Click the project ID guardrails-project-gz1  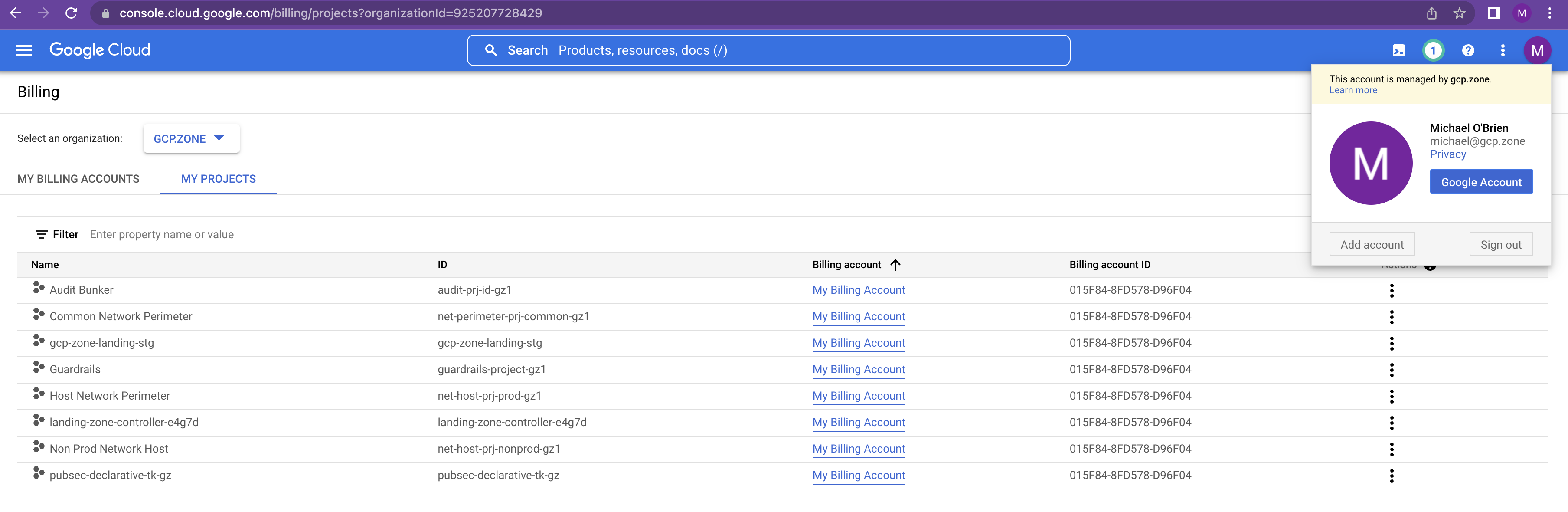coord(491,370)
